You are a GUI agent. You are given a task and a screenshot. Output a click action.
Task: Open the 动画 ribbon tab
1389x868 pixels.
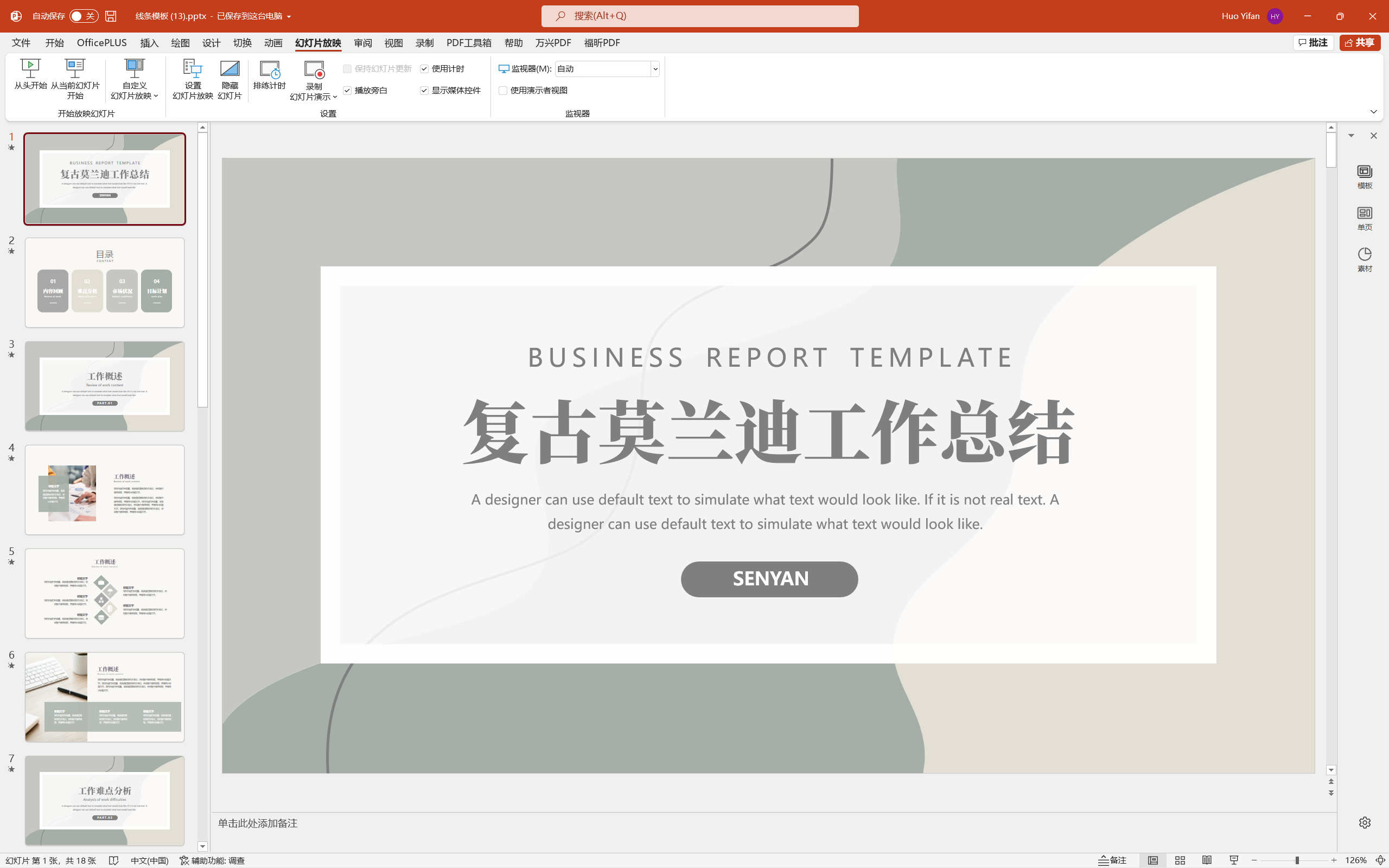(273, 43)
